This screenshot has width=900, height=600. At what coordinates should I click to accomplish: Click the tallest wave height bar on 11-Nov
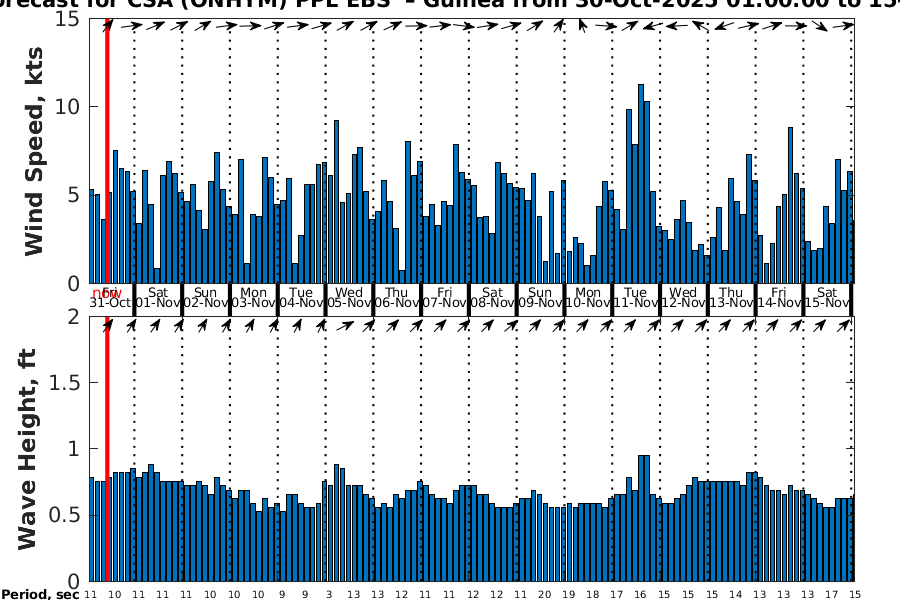pyautogui.click(x=641, y=518)
